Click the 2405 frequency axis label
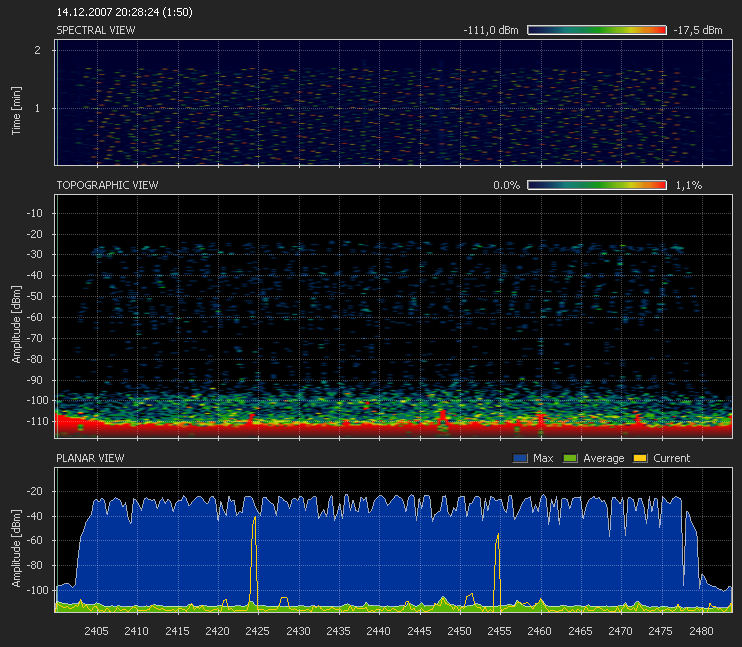 click(97, 631)
